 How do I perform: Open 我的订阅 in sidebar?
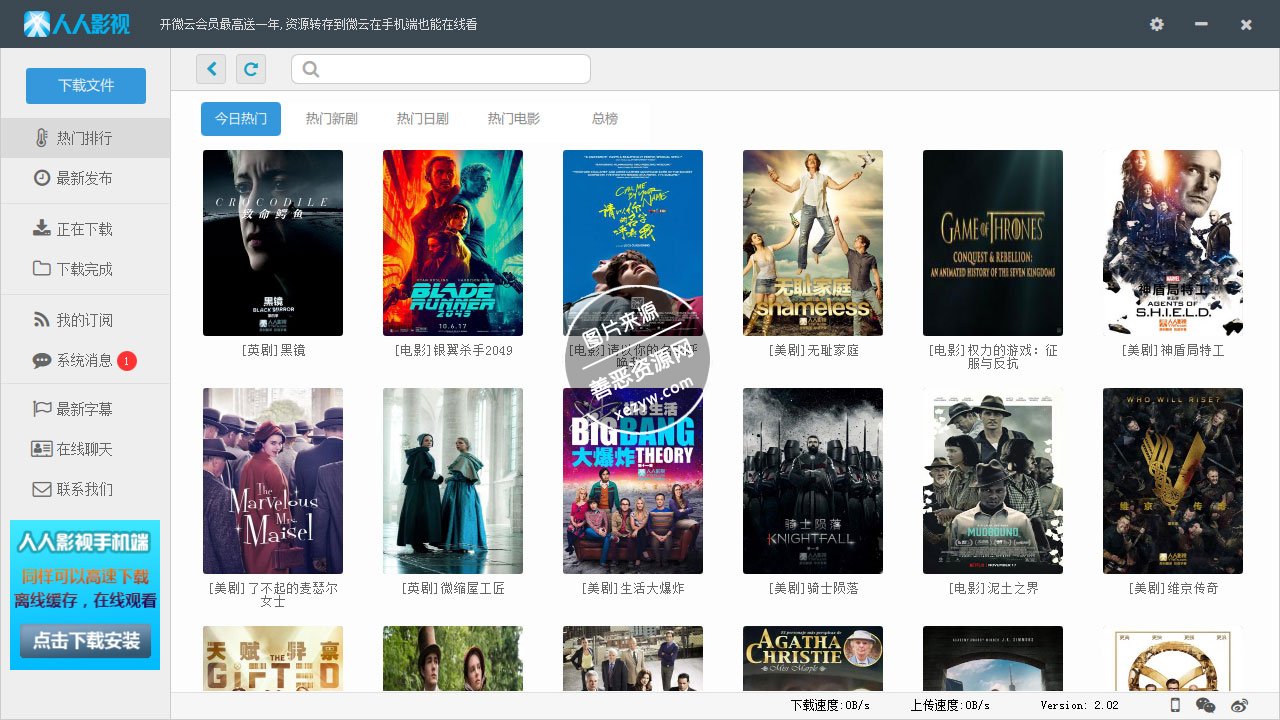pyautogui.click(x=85, y=320)
